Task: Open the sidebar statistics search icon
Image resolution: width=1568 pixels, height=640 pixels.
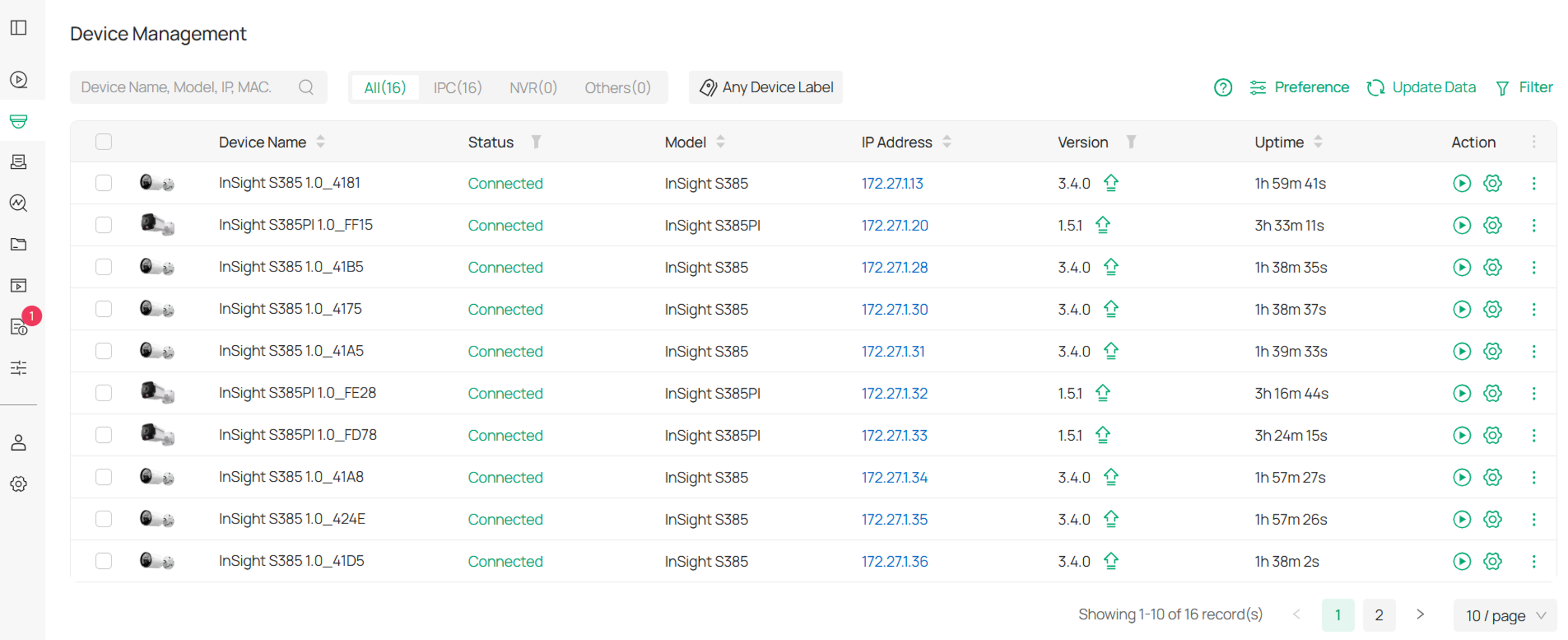Action: click(19, 203)
